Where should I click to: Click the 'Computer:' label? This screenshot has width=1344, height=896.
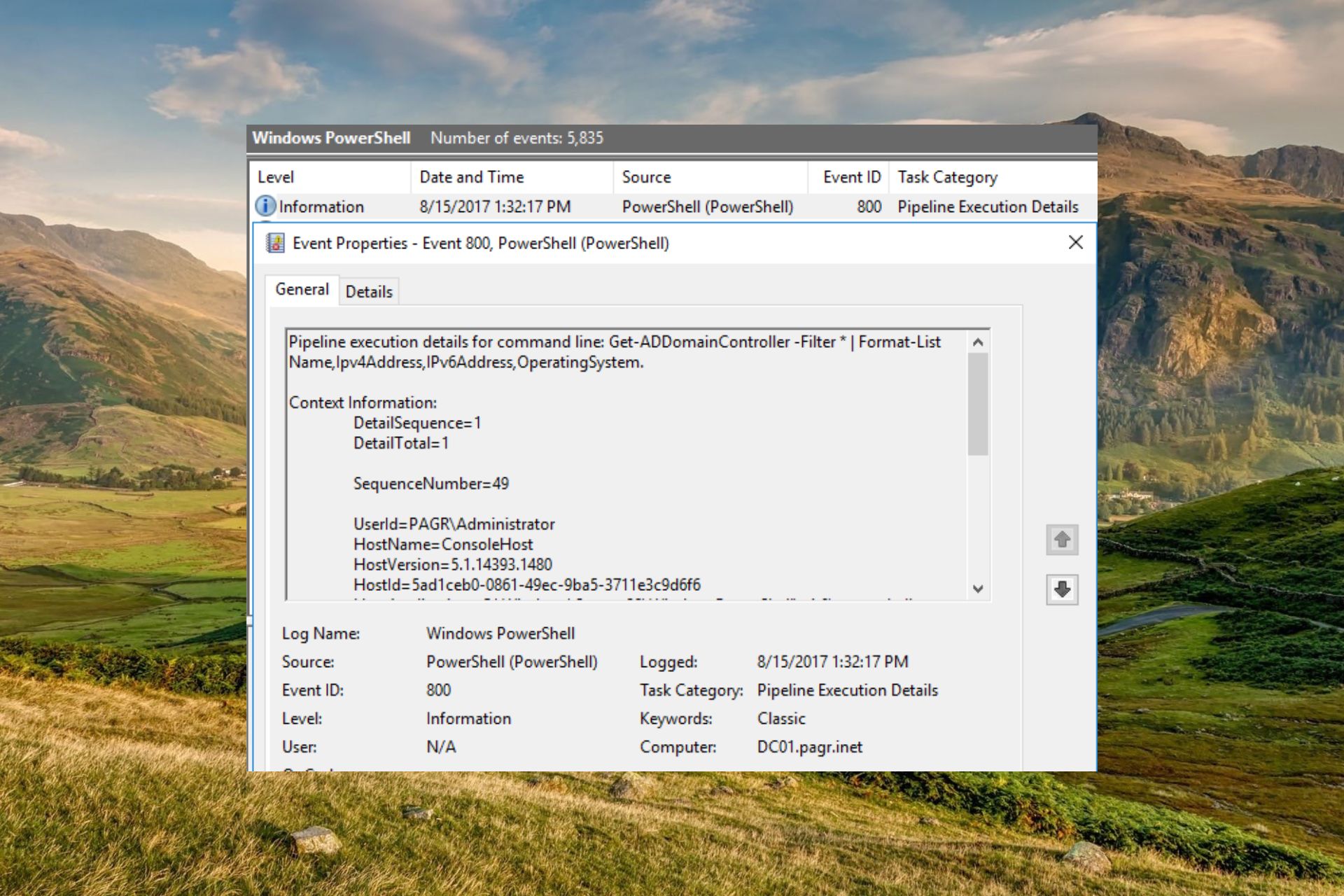point(678,747)
